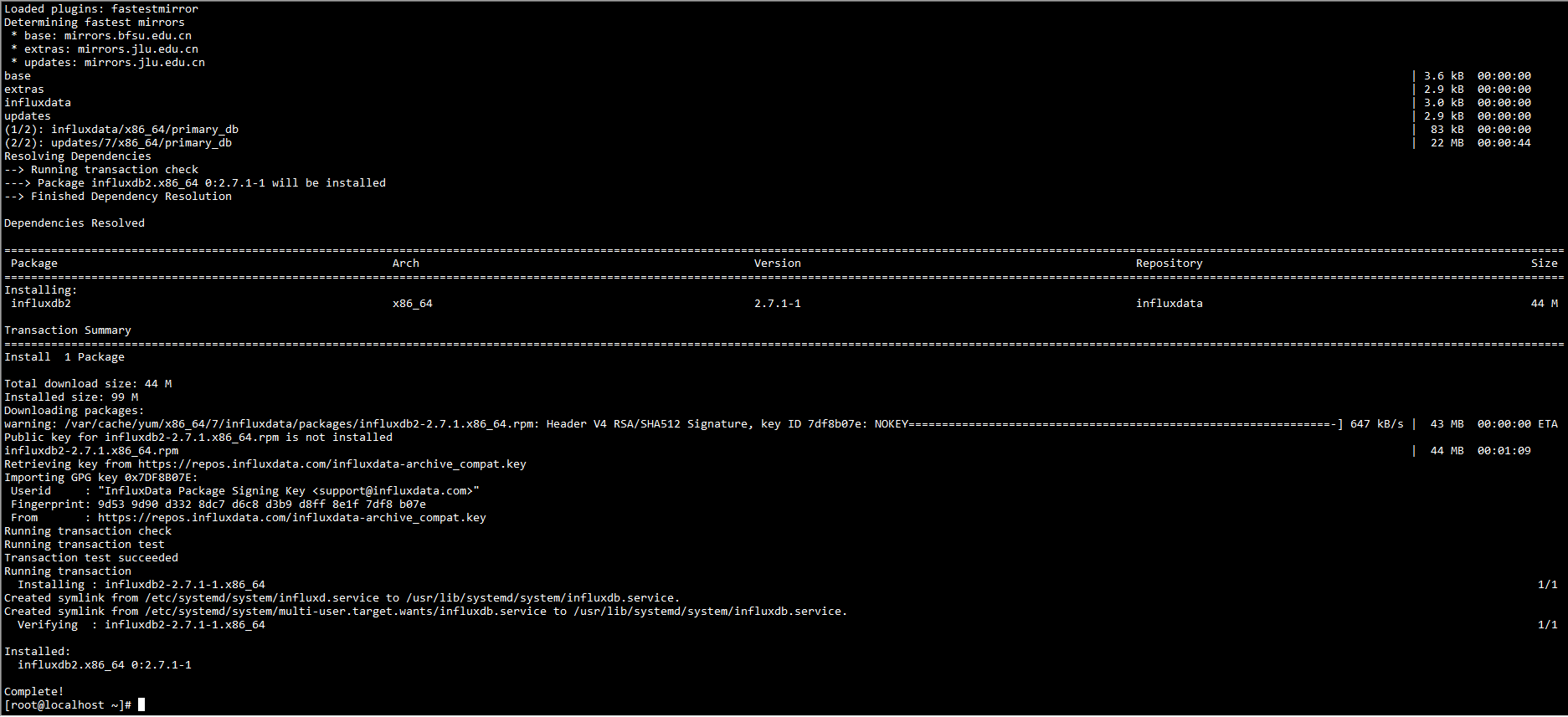Click "Determining fastest mirrors" text

95,23
